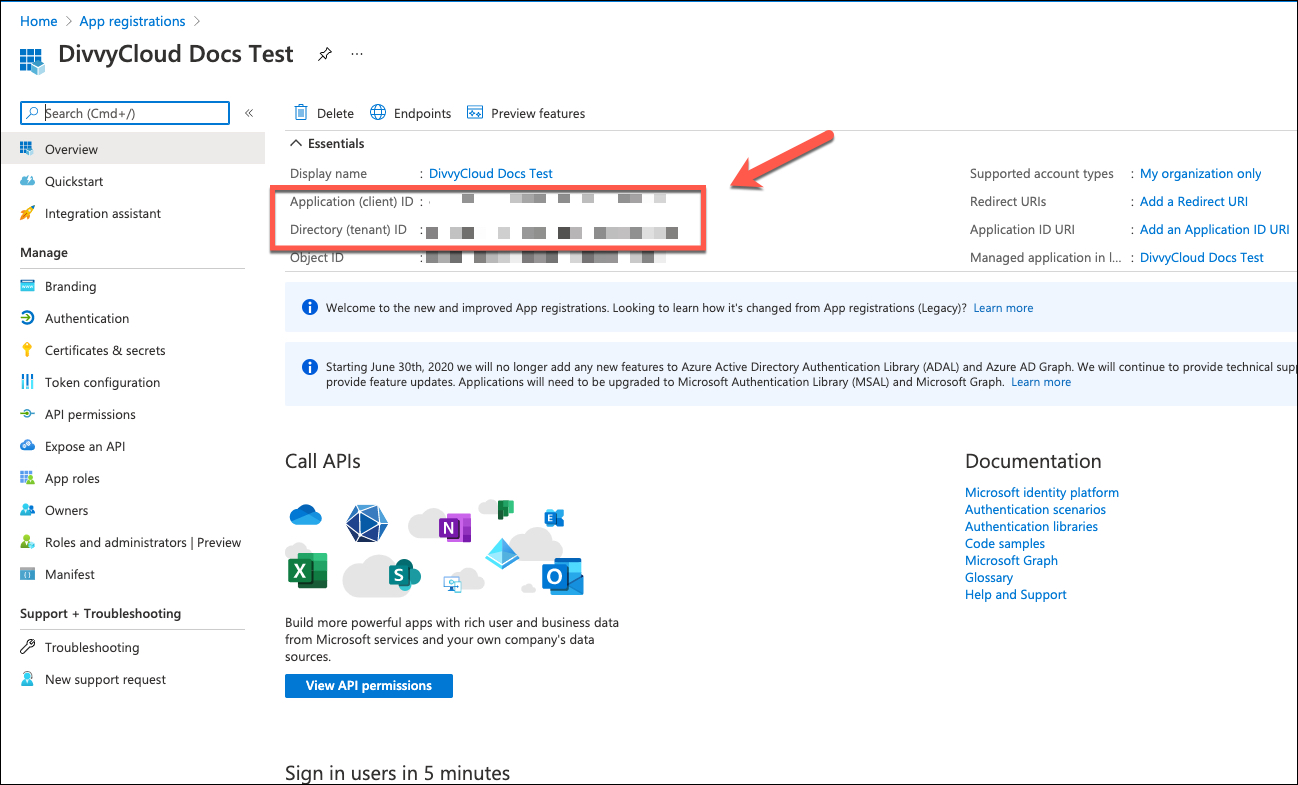Open the Authentication libraries link
The width and height of the screenshot is (1298, 785).
point(1031,526)
